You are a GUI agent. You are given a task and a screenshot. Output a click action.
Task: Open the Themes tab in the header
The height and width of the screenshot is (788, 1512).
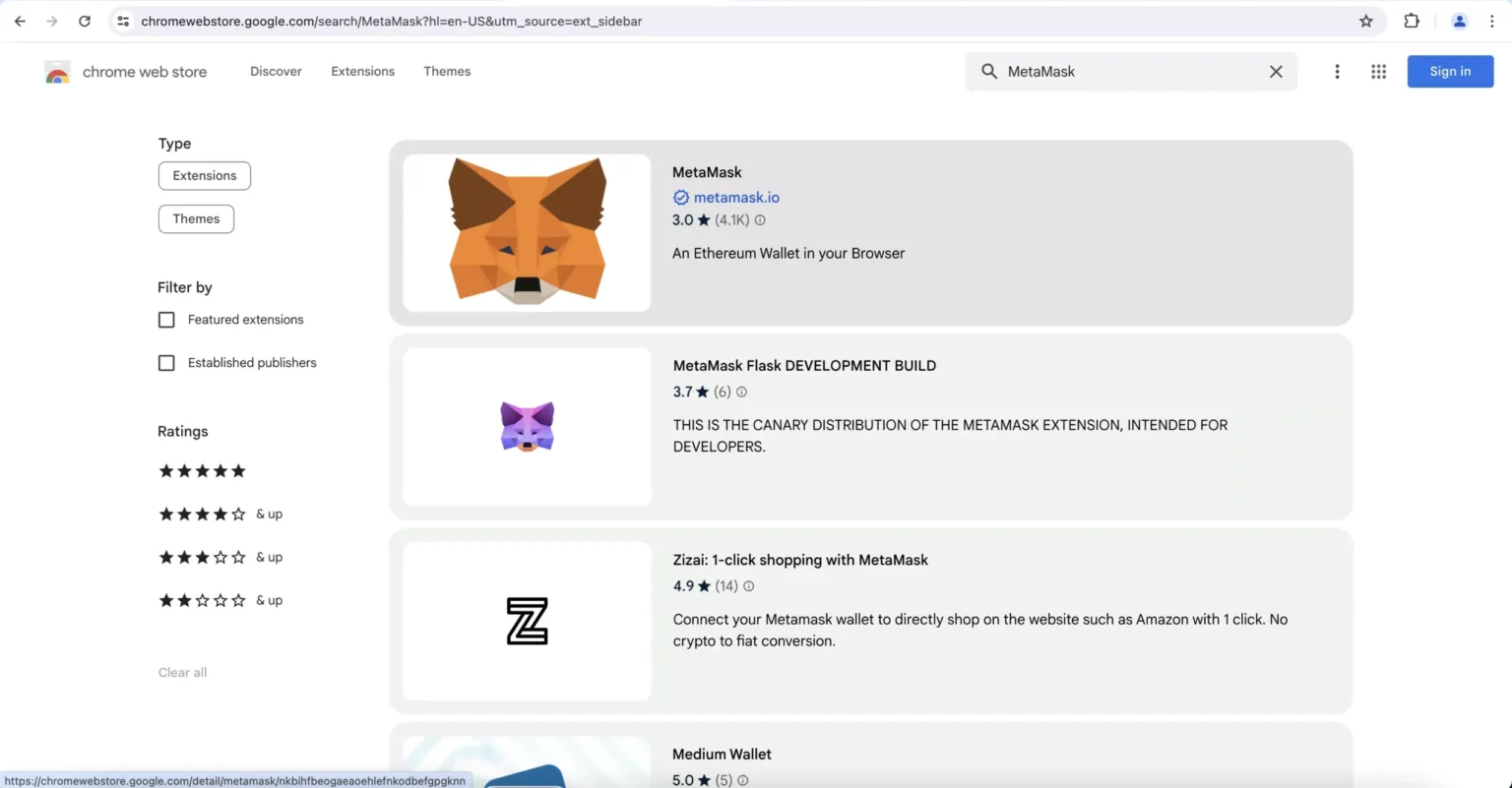point(447,72)
